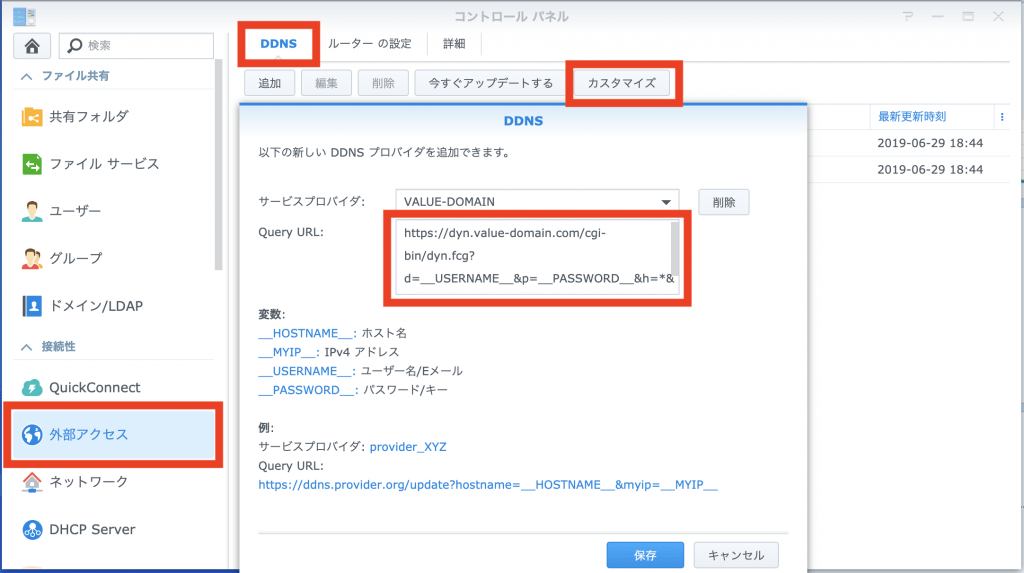Collapse the 接続性 section header
Screen dimensions: 1024x573
(x=26, y=346)
